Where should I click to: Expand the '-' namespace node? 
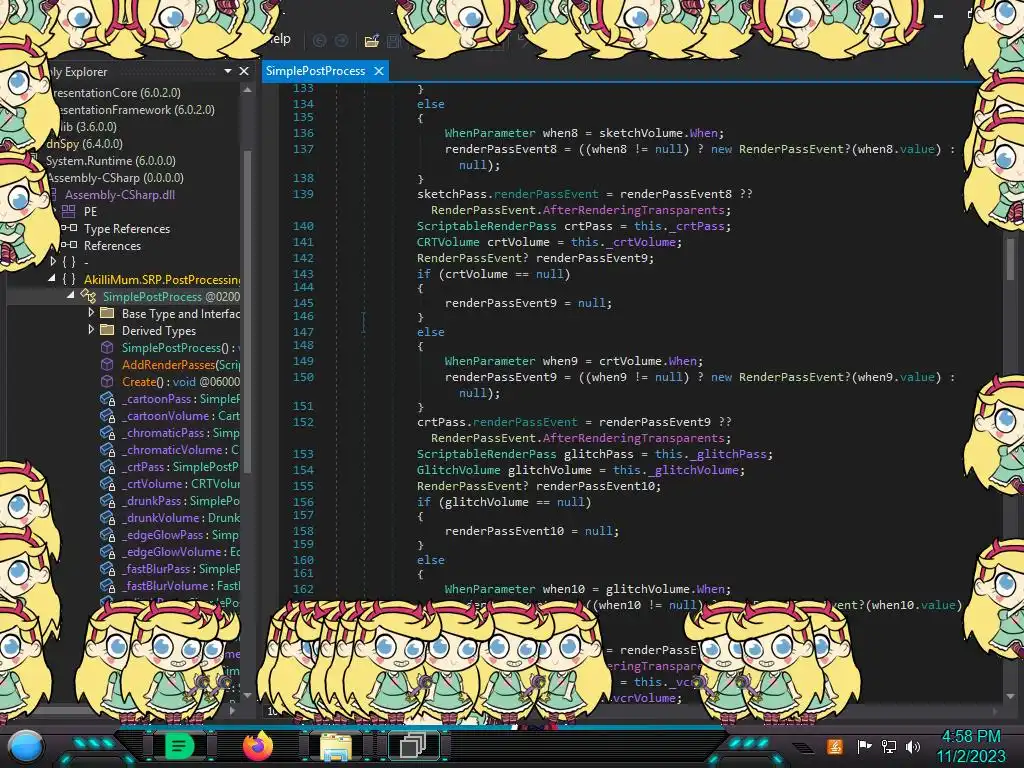pyautogui.click(x=54, y=262)
